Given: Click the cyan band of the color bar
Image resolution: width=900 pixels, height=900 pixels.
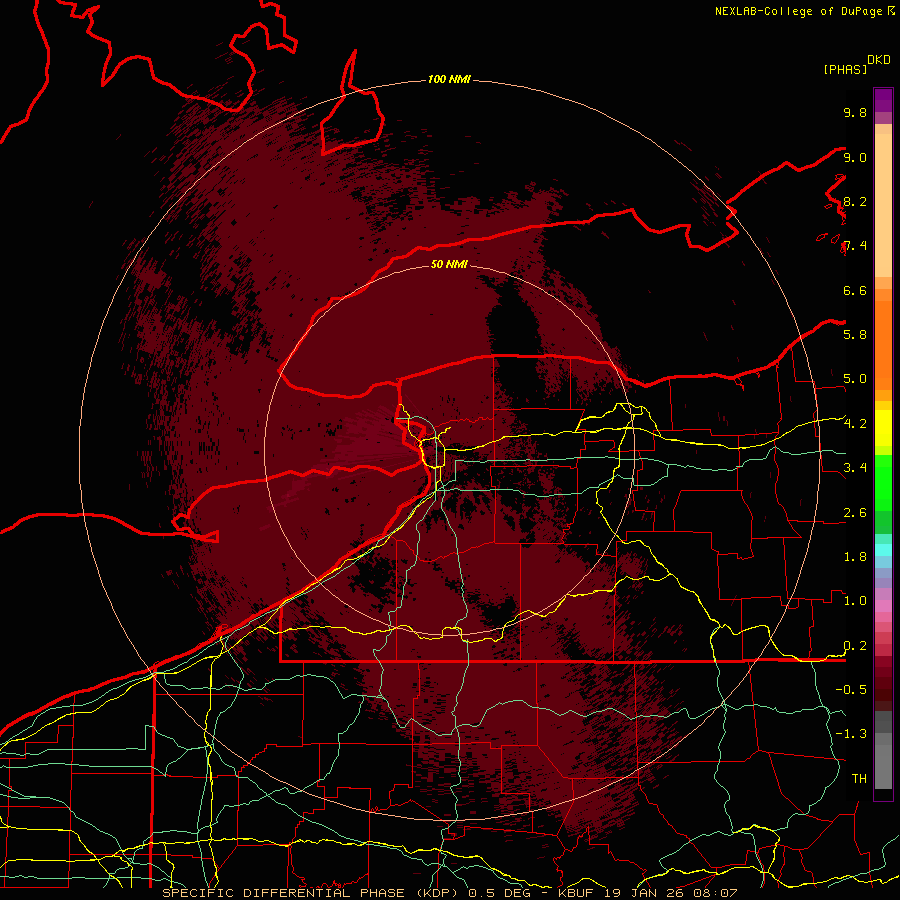Looking at the screenshot, I should [x=883, y=549].
